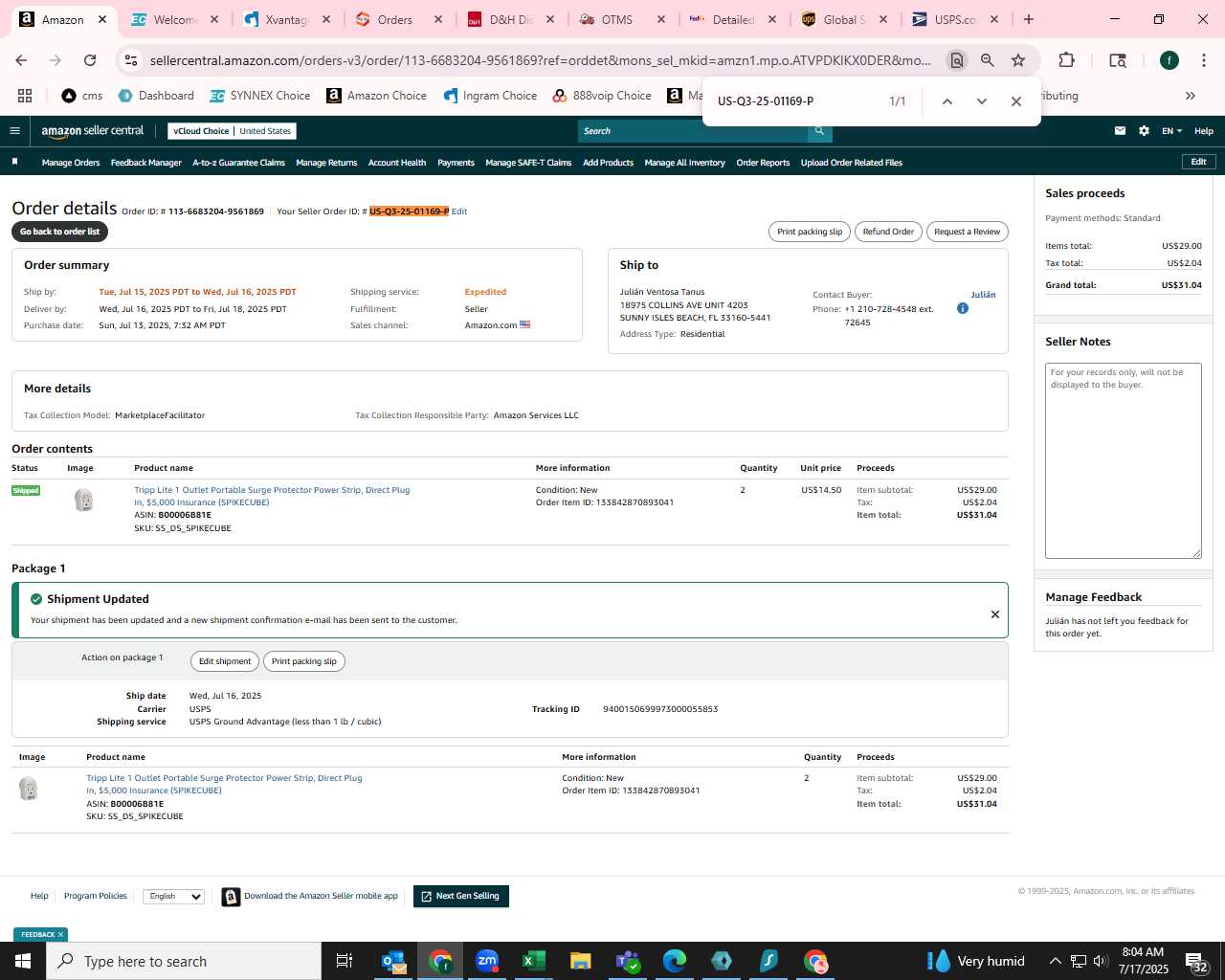The image size is (1225, 980).
Task: Go to next find-in-page match
Action: (x=981, y=101)
